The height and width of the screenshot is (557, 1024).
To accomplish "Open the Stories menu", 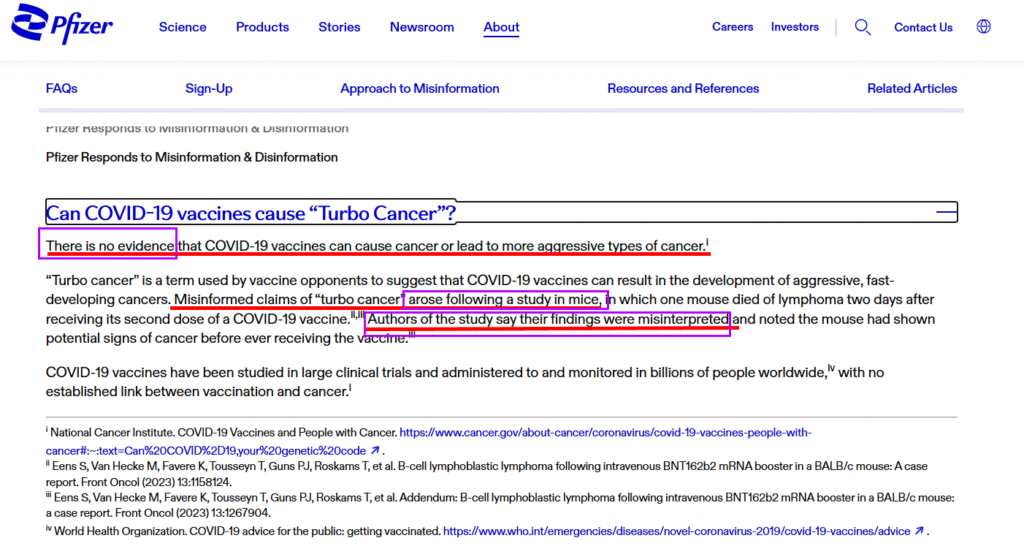I will (339, 27).
